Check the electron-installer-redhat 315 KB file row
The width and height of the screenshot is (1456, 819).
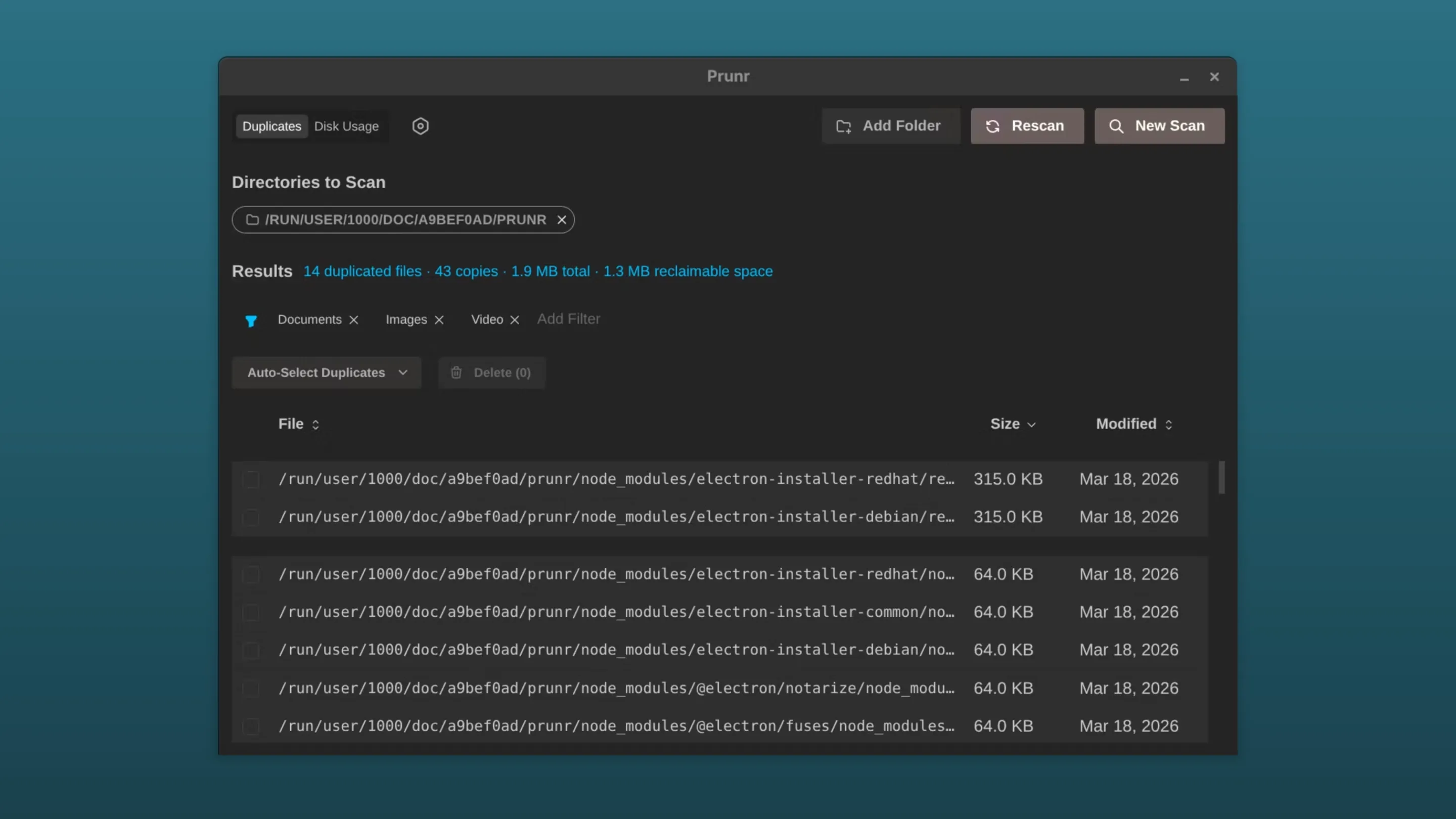click(x=252, y=479)
